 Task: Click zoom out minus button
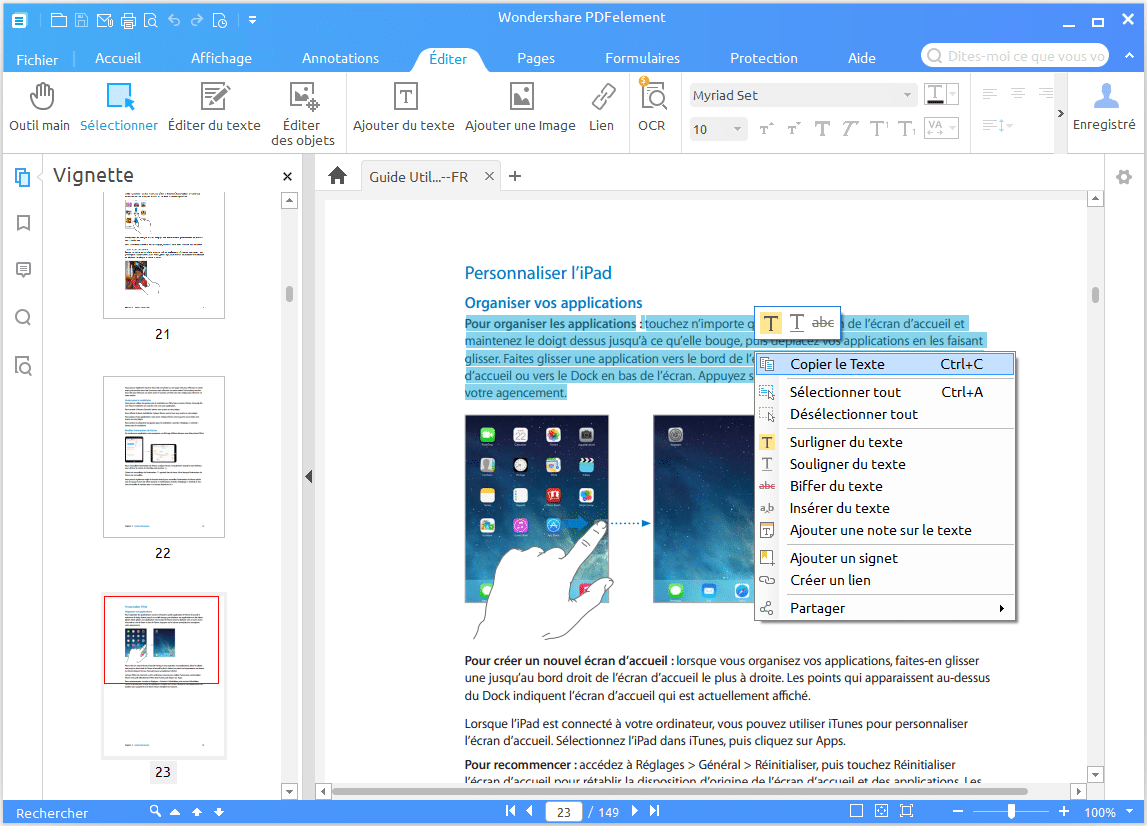point(958,811)
